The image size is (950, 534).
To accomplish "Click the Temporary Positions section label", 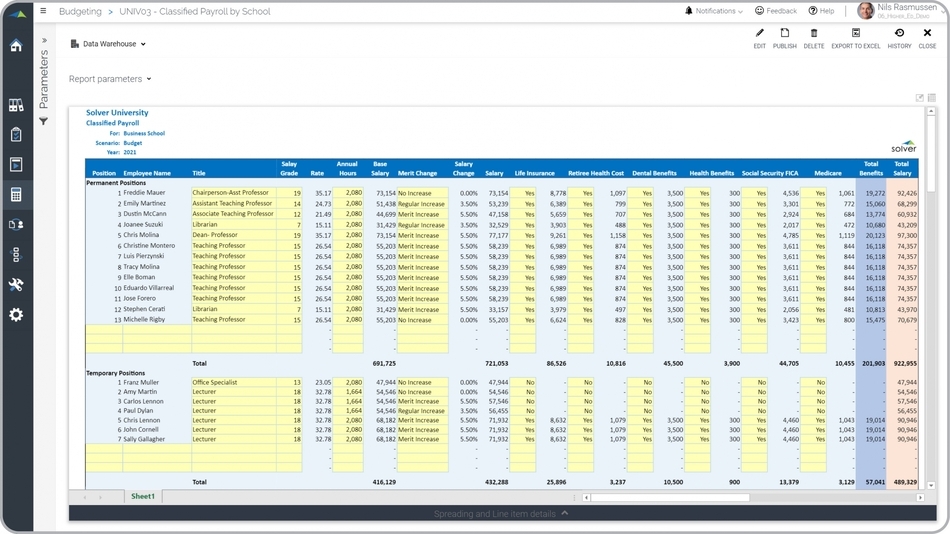I will 115,373.
